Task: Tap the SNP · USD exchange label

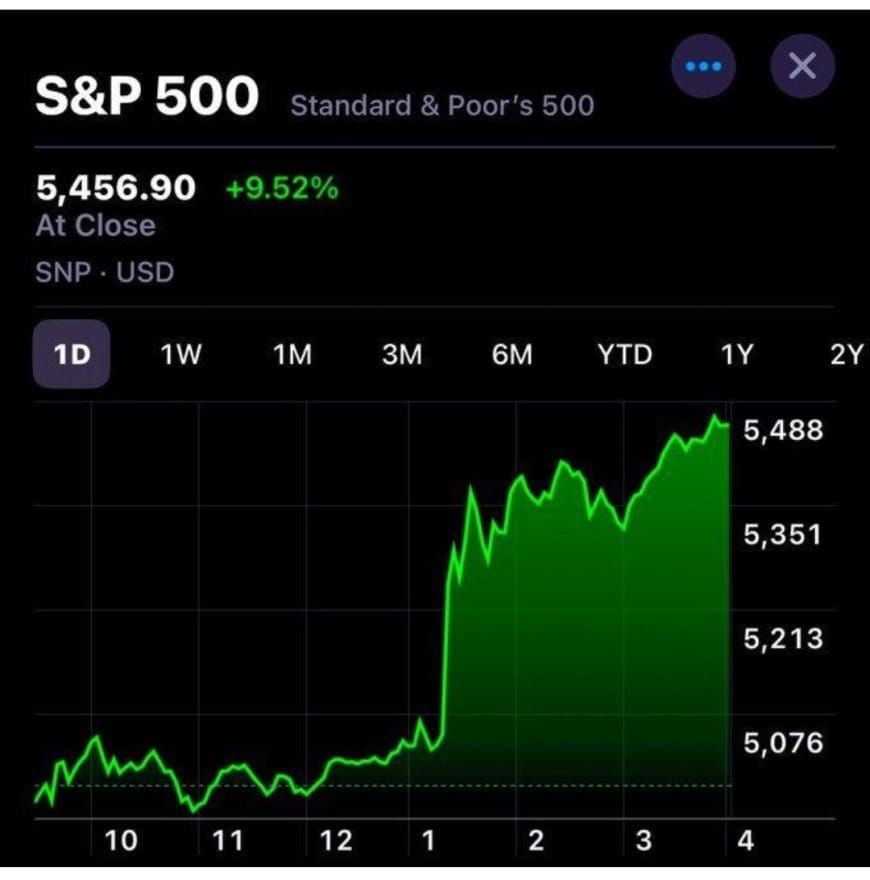Action: 105,273
